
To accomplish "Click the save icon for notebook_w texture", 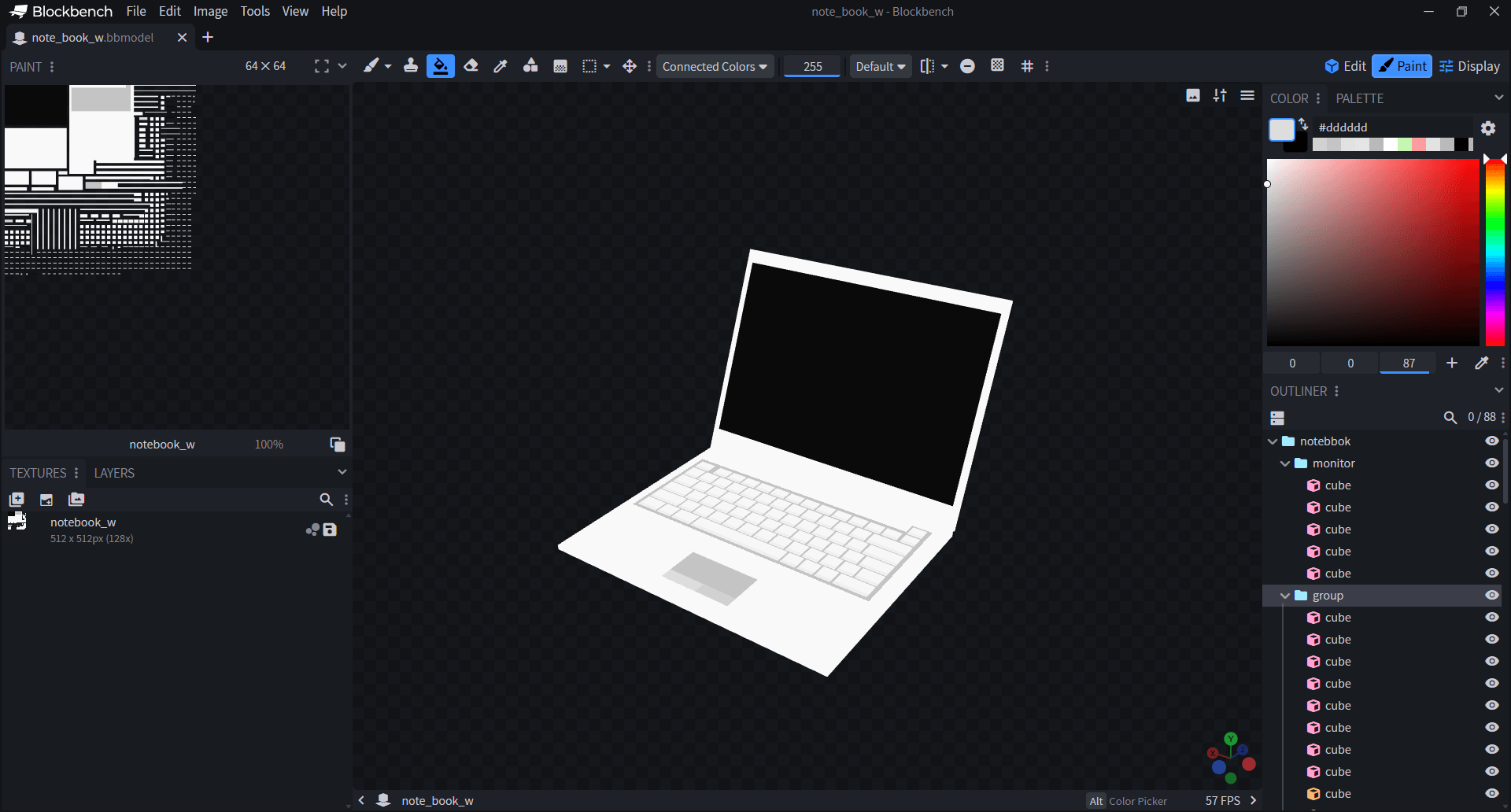I will pyautogui.click(x=331, y=530).
